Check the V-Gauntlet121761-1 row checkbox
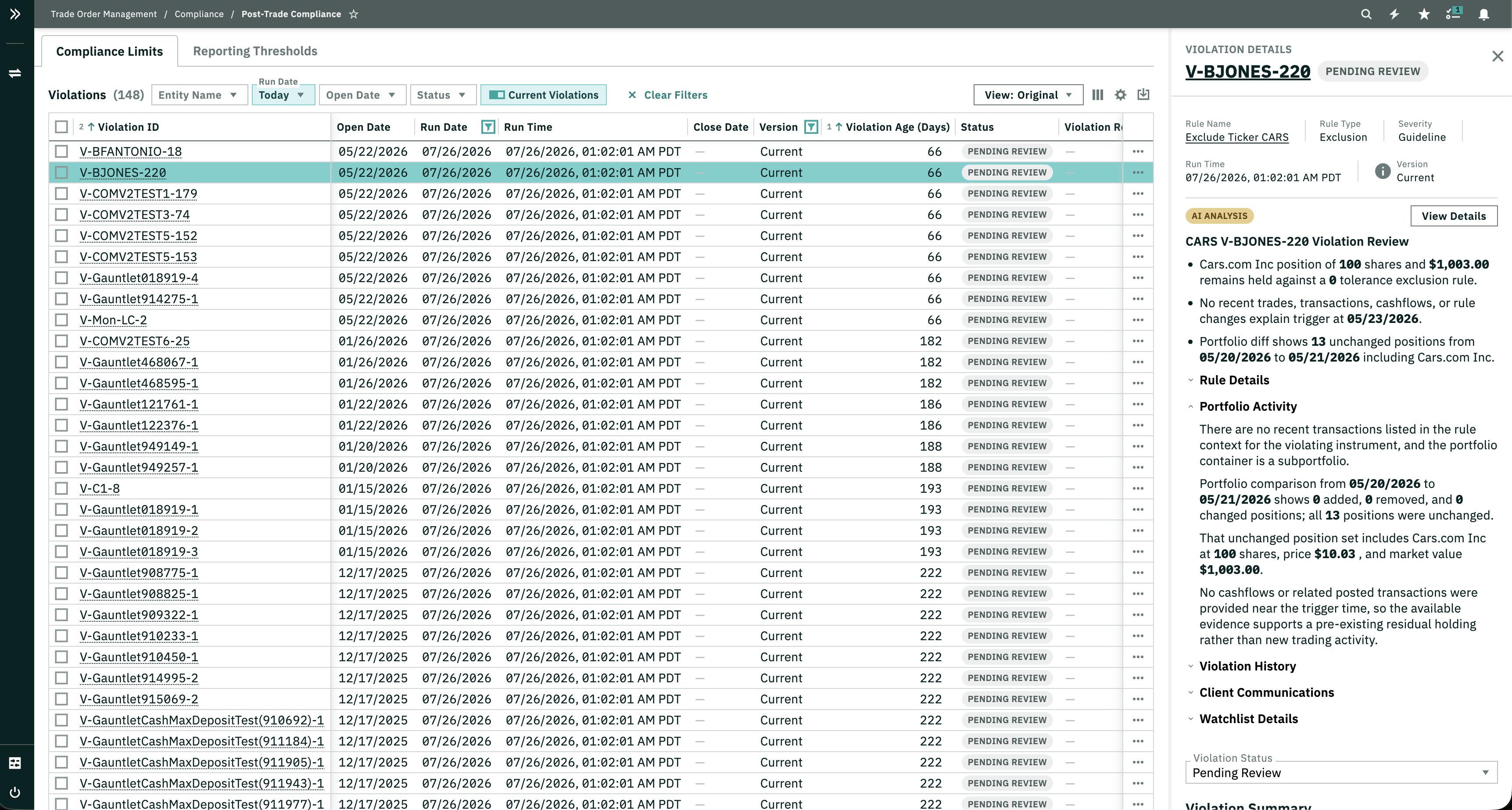Image resolution: width=1512 pixels, height=810 pixels. (x=61, y=405)
